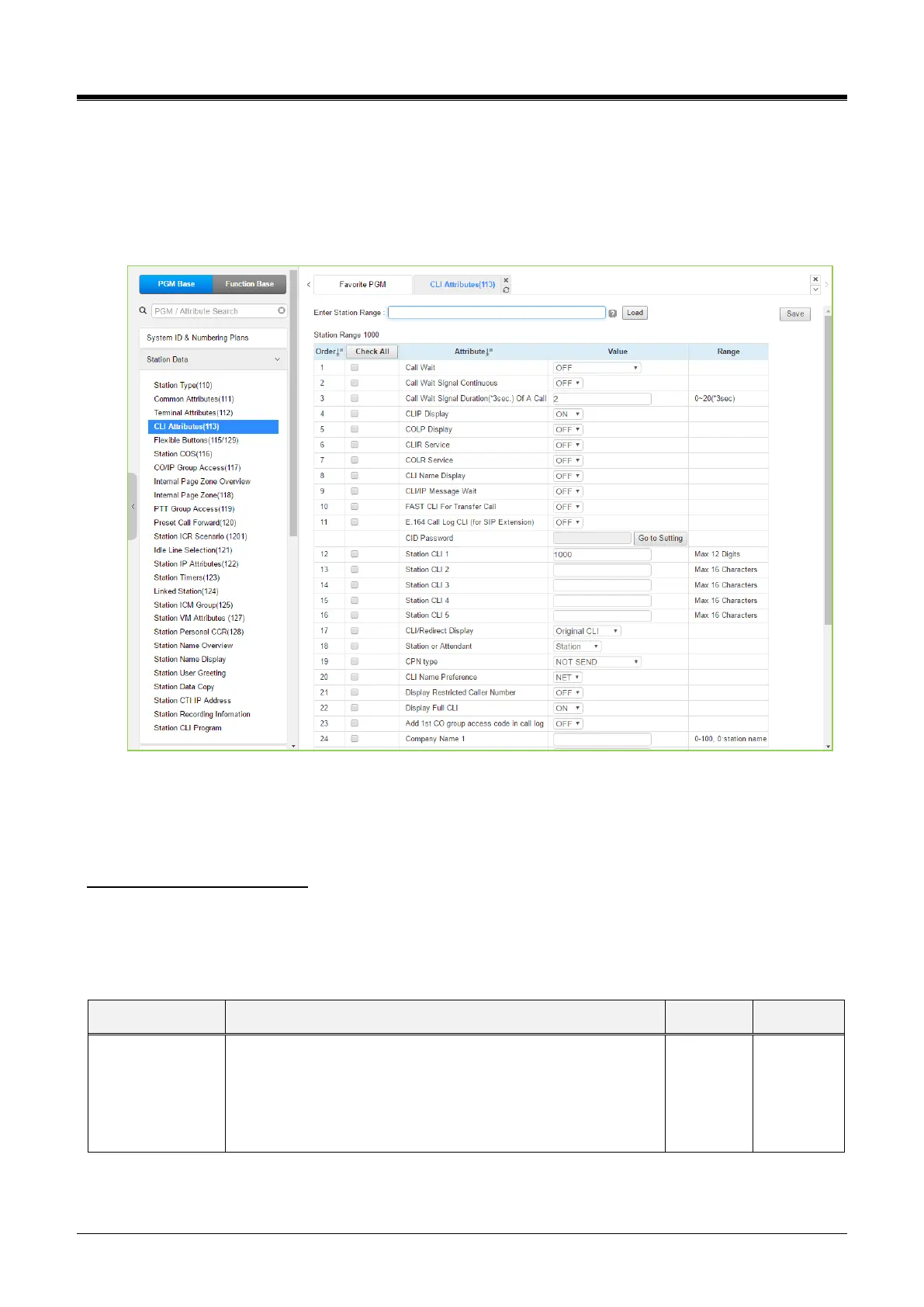Tick the Station CLI 1 checkbox
Viewport: 924px width, 1307px height.
pos(355,554)
